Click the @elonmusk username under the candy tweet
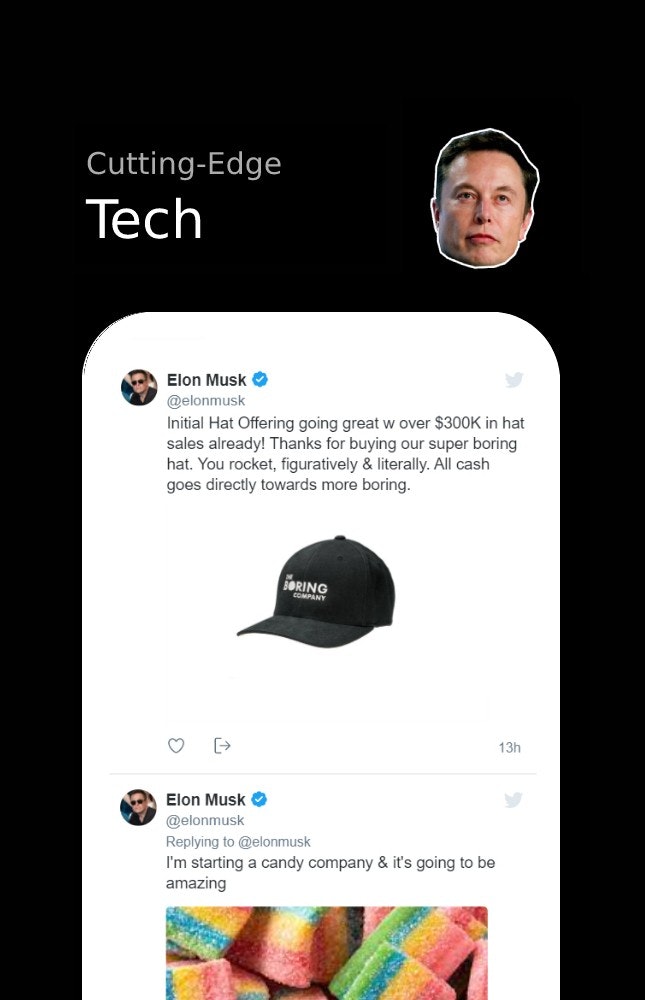645x1000 pixels. click(x=206, y=820)
